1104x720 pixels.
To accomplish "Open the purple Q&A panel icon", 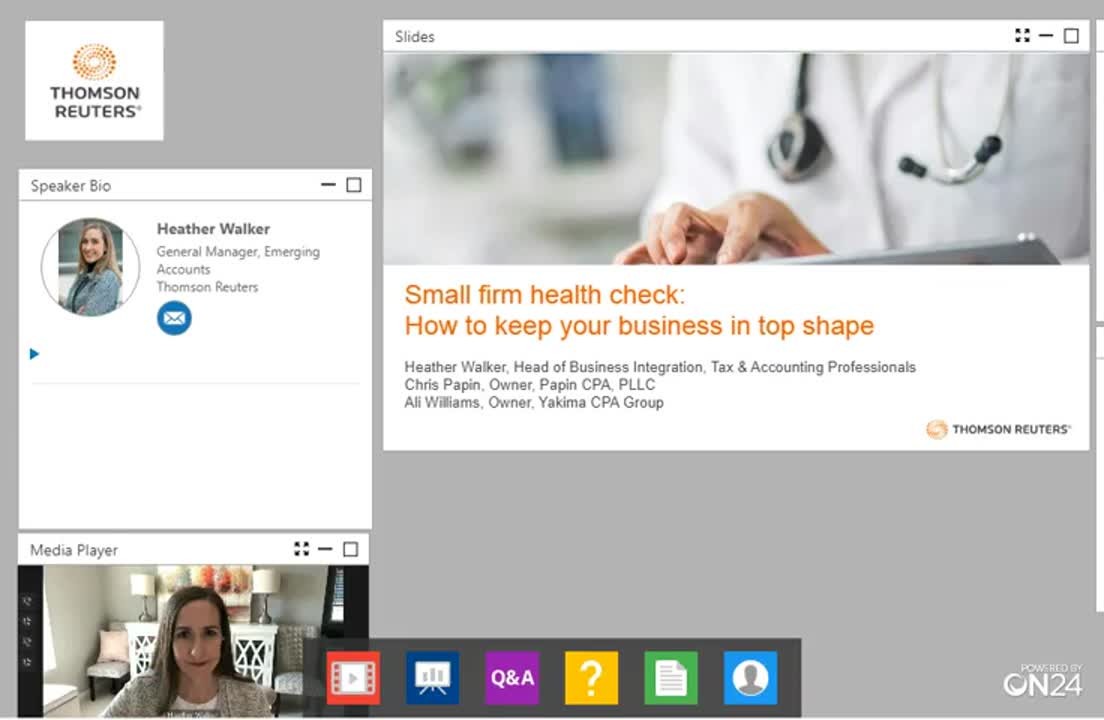I will [512, 678].
